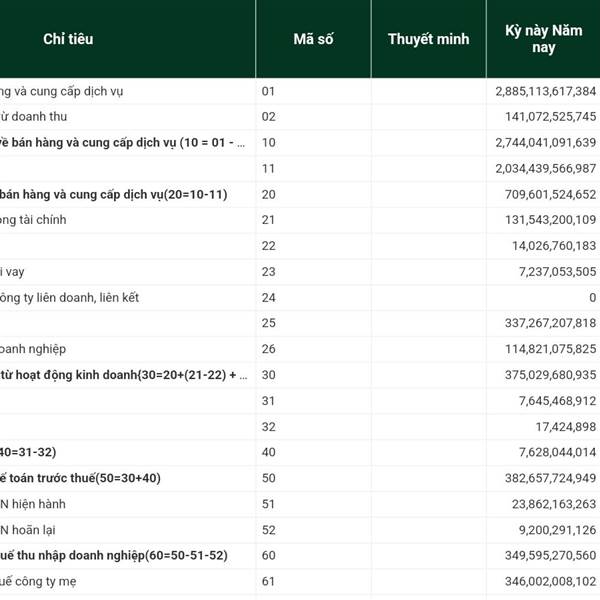Image resolution: width=600 pixels, height=600 pixels.
Task: Click the row label ending 'công ty mẹ'
Action: click(x=38, y=582)
